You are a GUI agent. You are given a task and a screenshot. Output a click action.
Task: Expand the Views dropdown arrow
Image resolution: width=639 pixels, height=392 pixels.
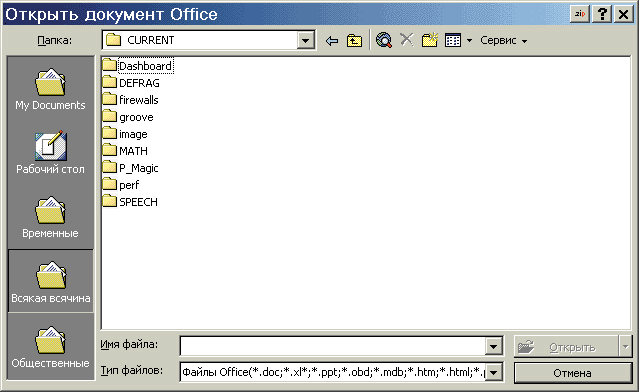pos(469,40)
